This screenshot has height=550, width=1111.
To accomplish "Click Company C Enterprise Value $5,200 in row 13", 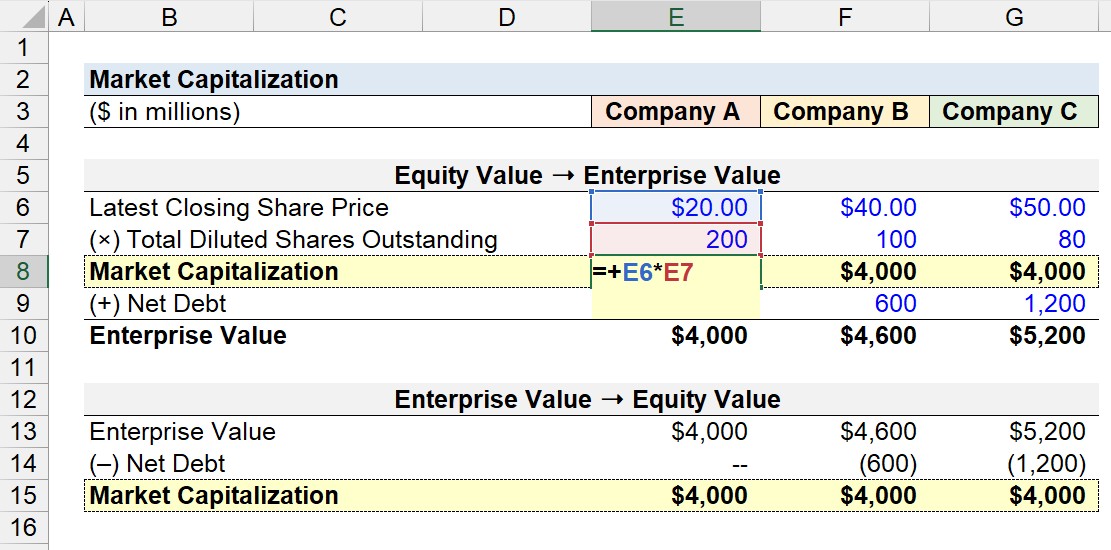I will click(1014, 431).
